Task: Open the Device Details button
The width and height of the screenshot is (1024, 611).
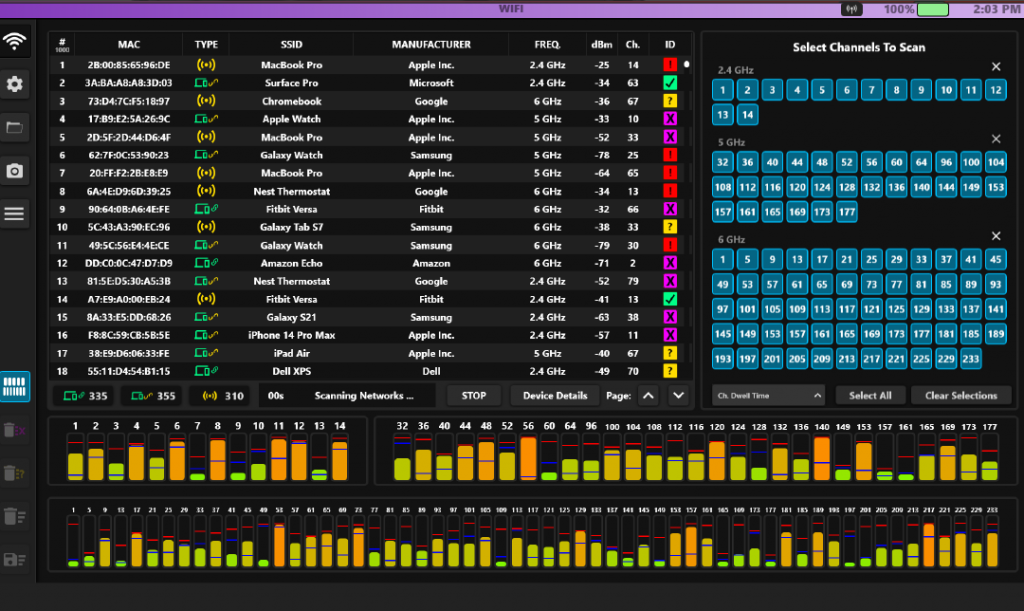Action: [x=555, y=396]
